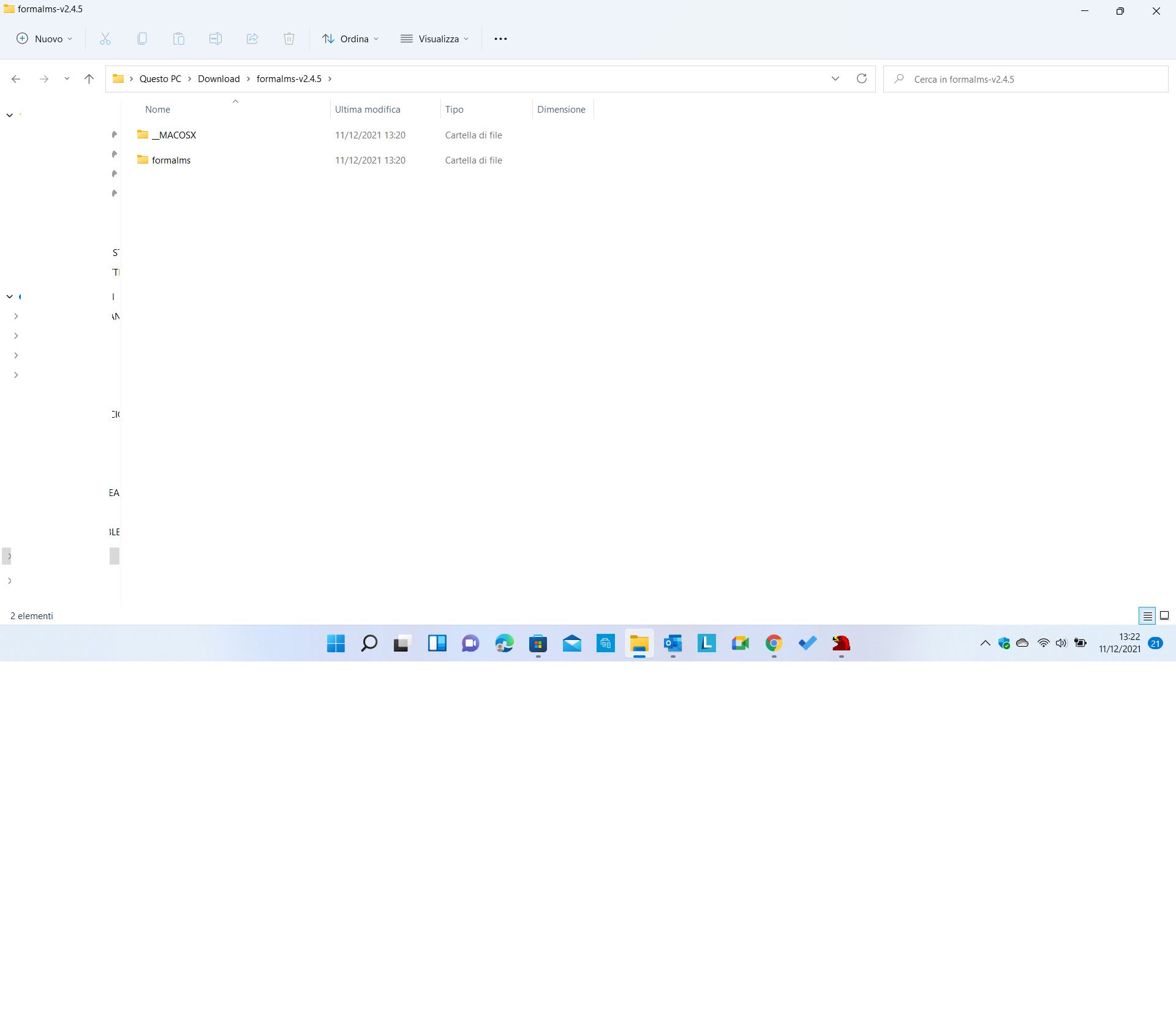Screen dimensions: 1176x1035
Task: Click the Copy icon in toolbar
Action: (142, 39)
